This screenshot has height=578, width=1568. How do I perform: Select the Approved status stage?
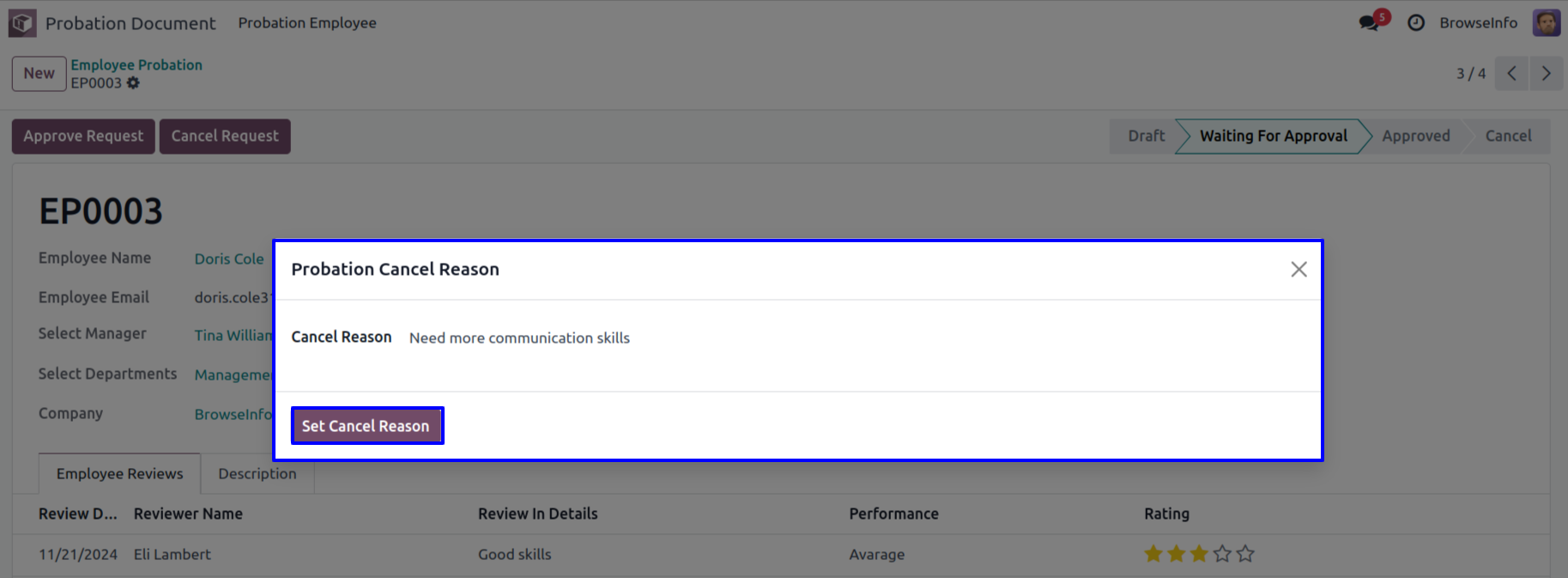point(1415,137)
